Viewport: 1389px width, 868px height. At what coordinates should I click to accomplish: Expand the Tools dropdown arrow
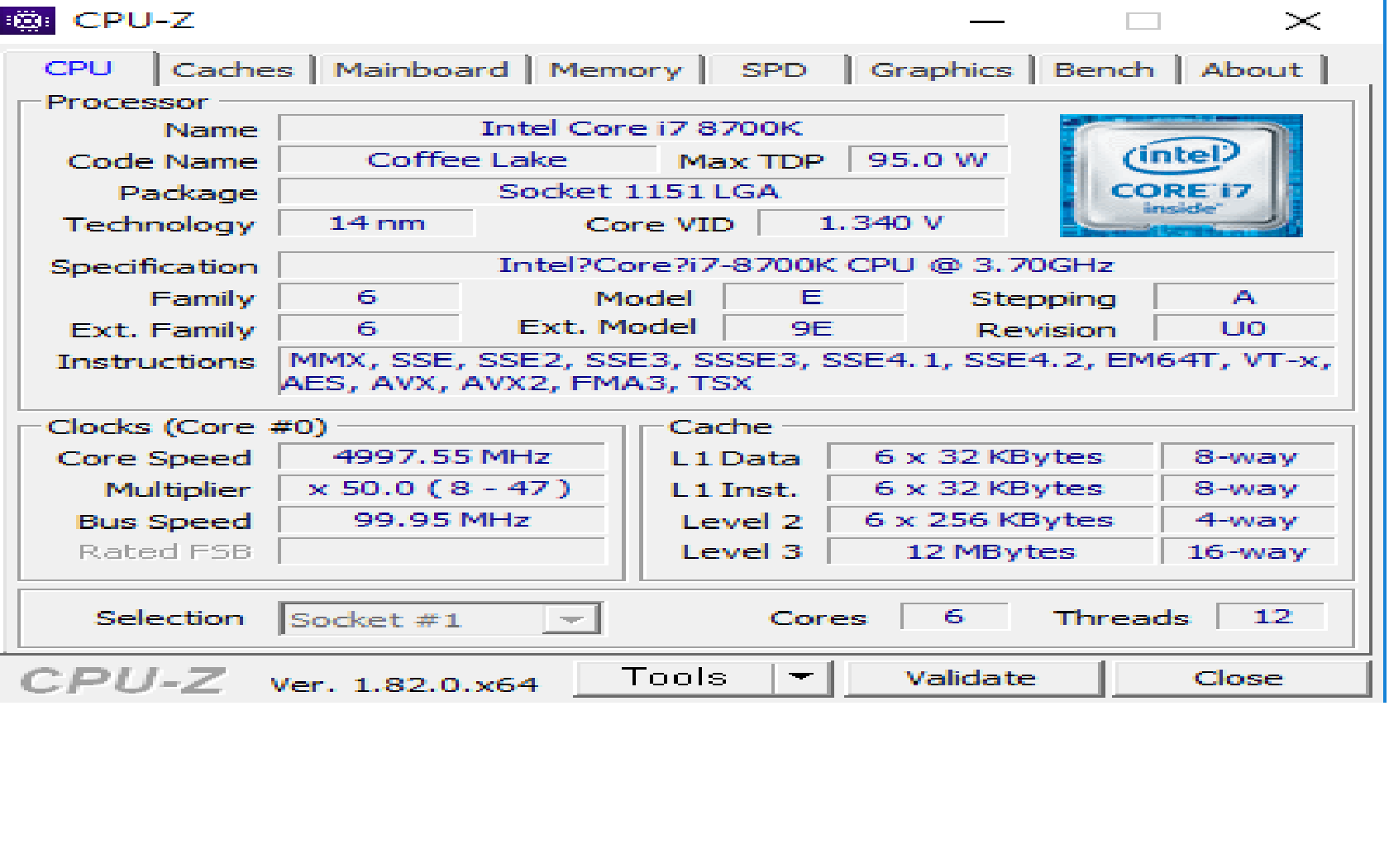[800, 677]
